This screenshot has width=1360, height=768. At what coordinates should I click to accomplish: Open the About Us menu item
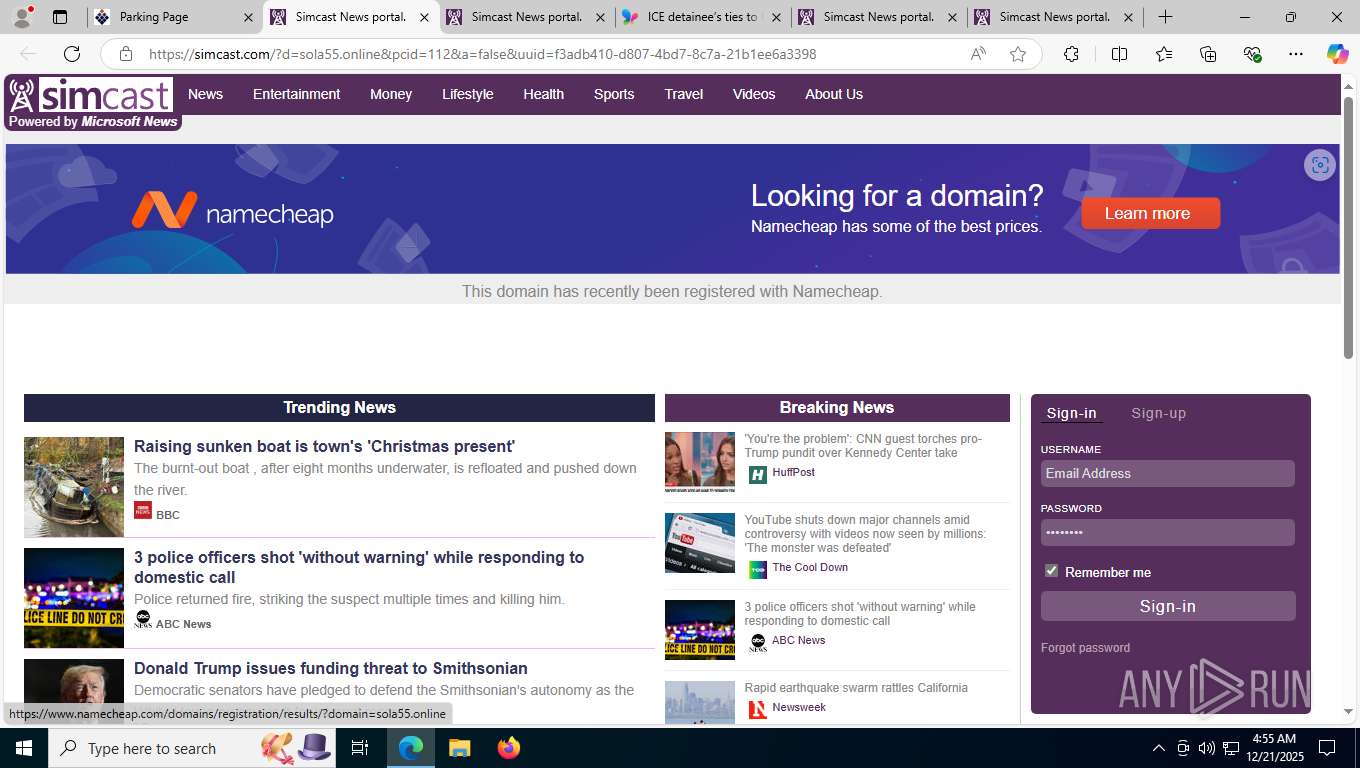point(834,94)
